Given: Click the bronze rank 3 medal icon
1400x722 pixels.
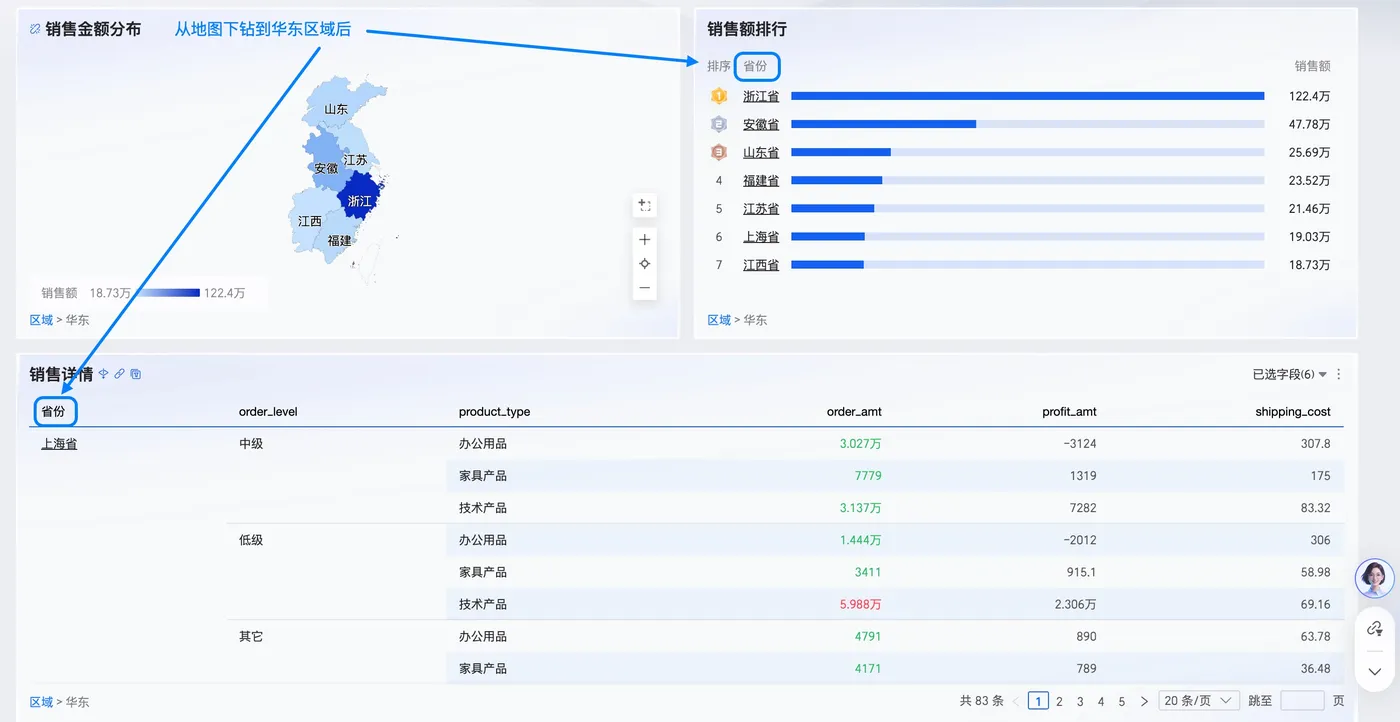Looking at the screenshot, I should coord(718,152).
